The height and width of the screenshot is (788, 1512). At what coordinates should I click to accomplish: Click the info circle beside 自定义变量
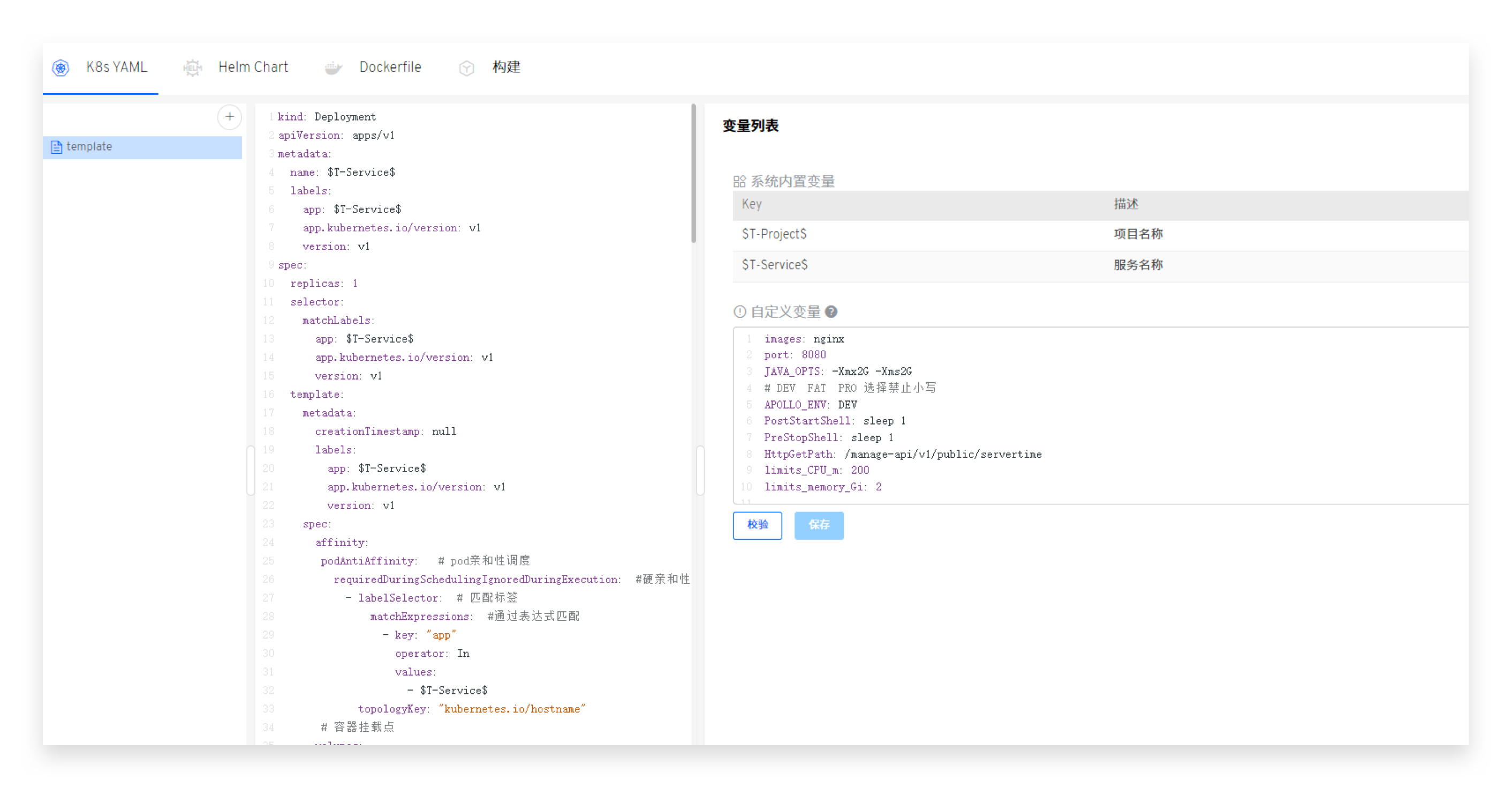739,312
